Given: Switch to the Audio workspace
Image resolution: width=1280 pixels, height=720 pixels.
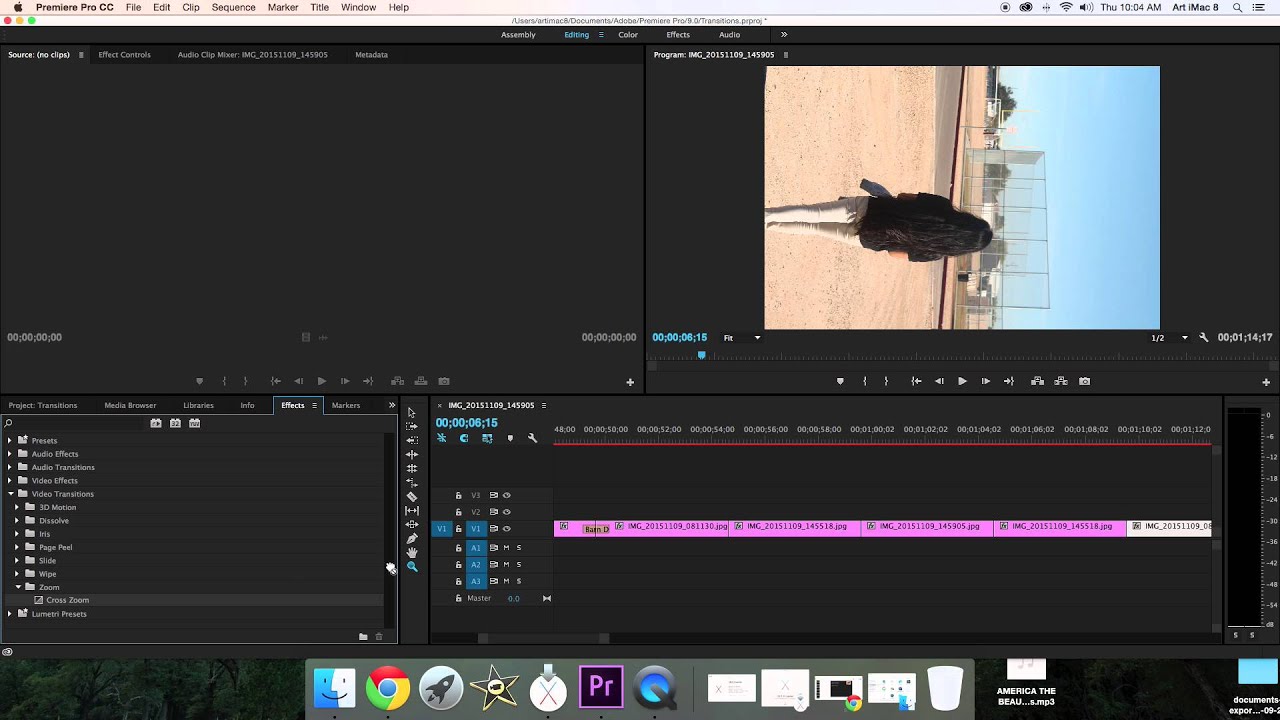Looking at the screenshot, I should [730, 35].
